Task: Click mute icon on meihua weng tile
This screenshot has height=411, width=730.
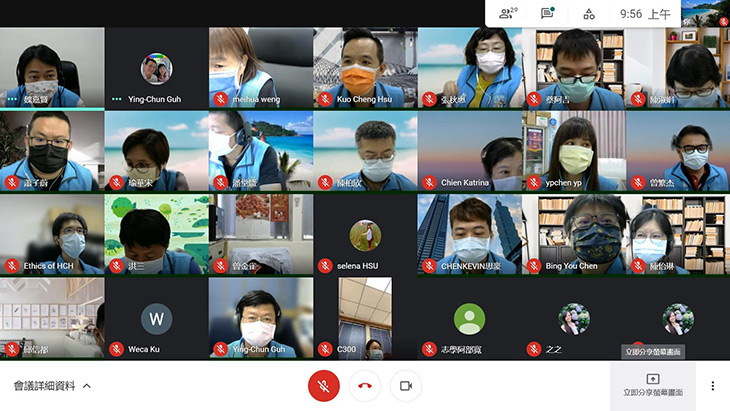Action: (220, 99)
